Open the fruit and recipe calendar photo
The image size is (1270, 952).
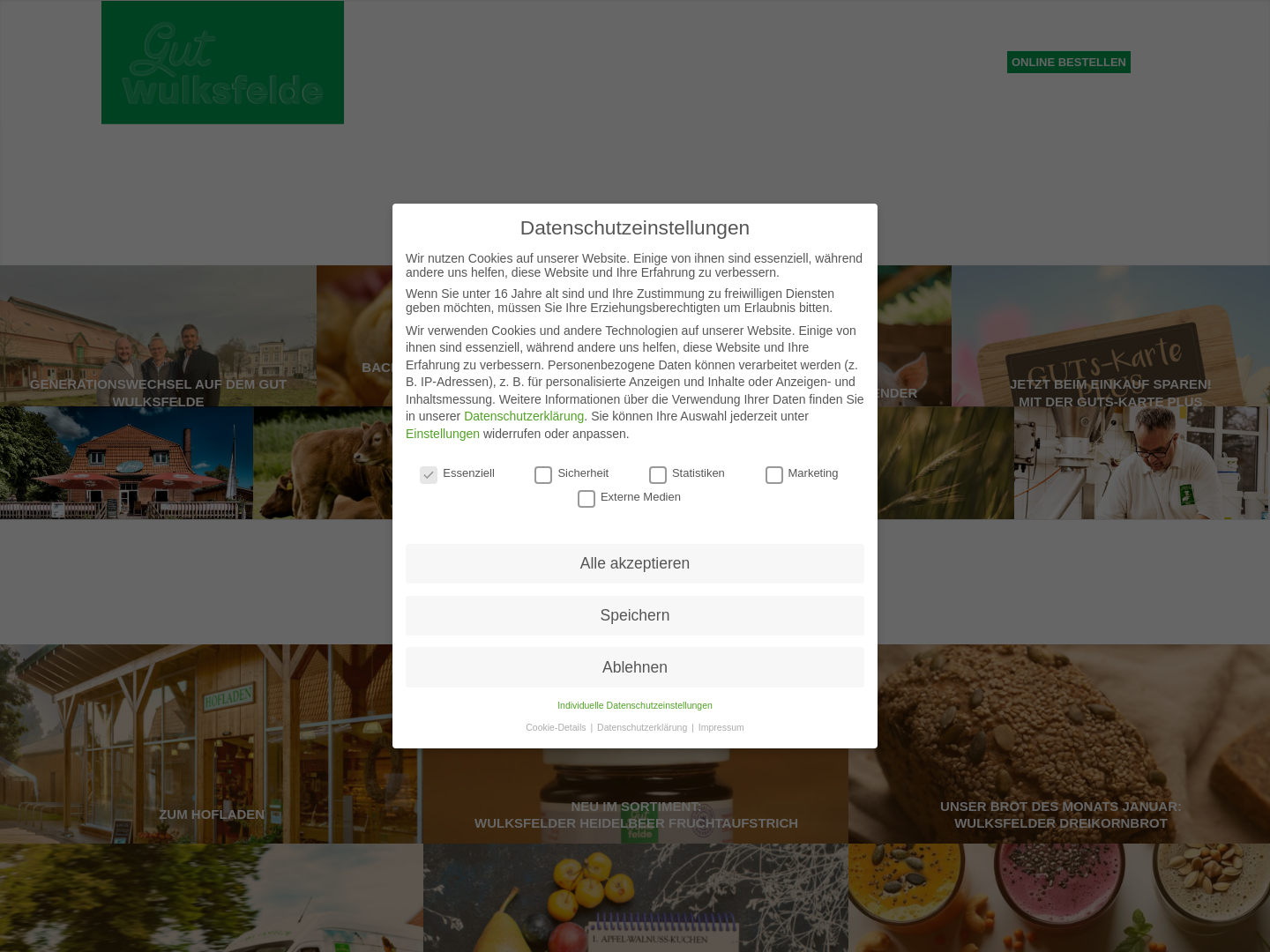pyautogui.click(x=636, y=897)
